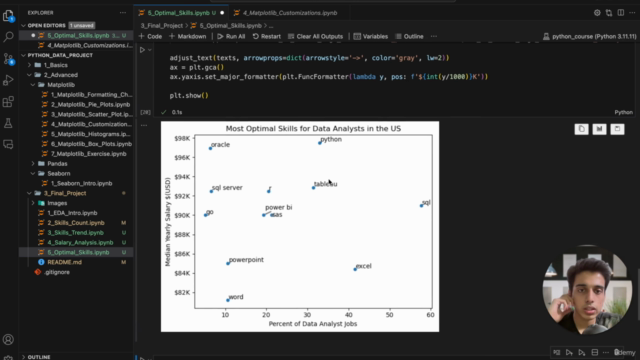Copy the chart output image

(x=581, y=129)
